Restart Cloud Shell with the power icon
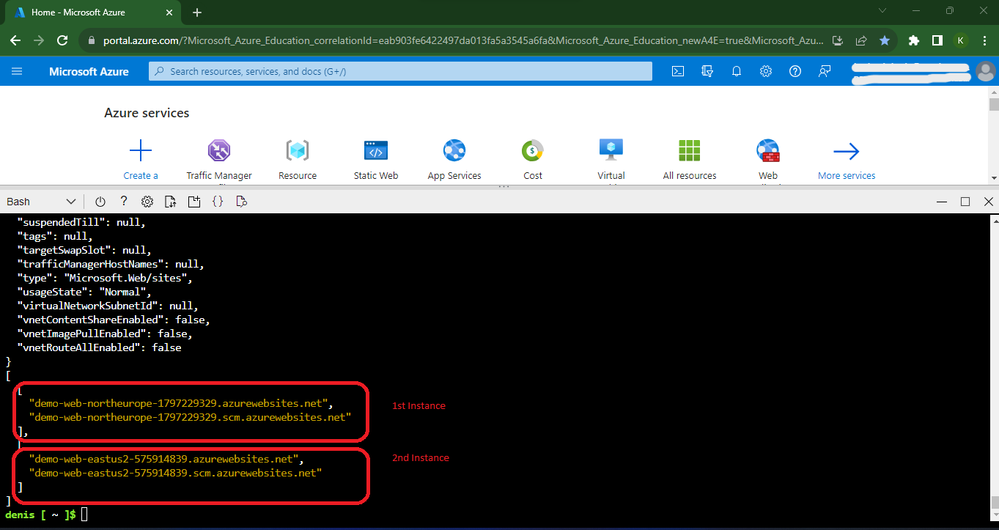 pos(100,201)
